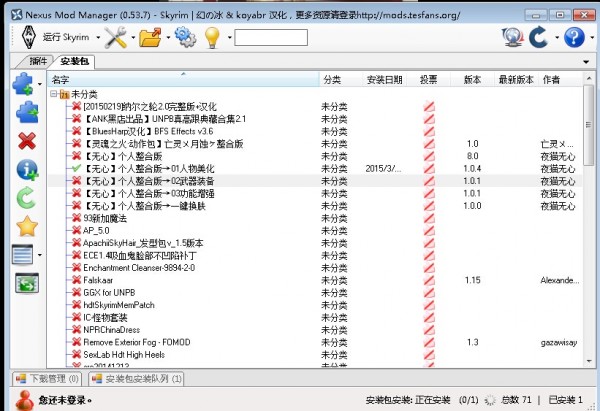Viewport: 600px width, 411px height.
Task: Sort by the 最新版本 column header
Action: coord(516,80)
